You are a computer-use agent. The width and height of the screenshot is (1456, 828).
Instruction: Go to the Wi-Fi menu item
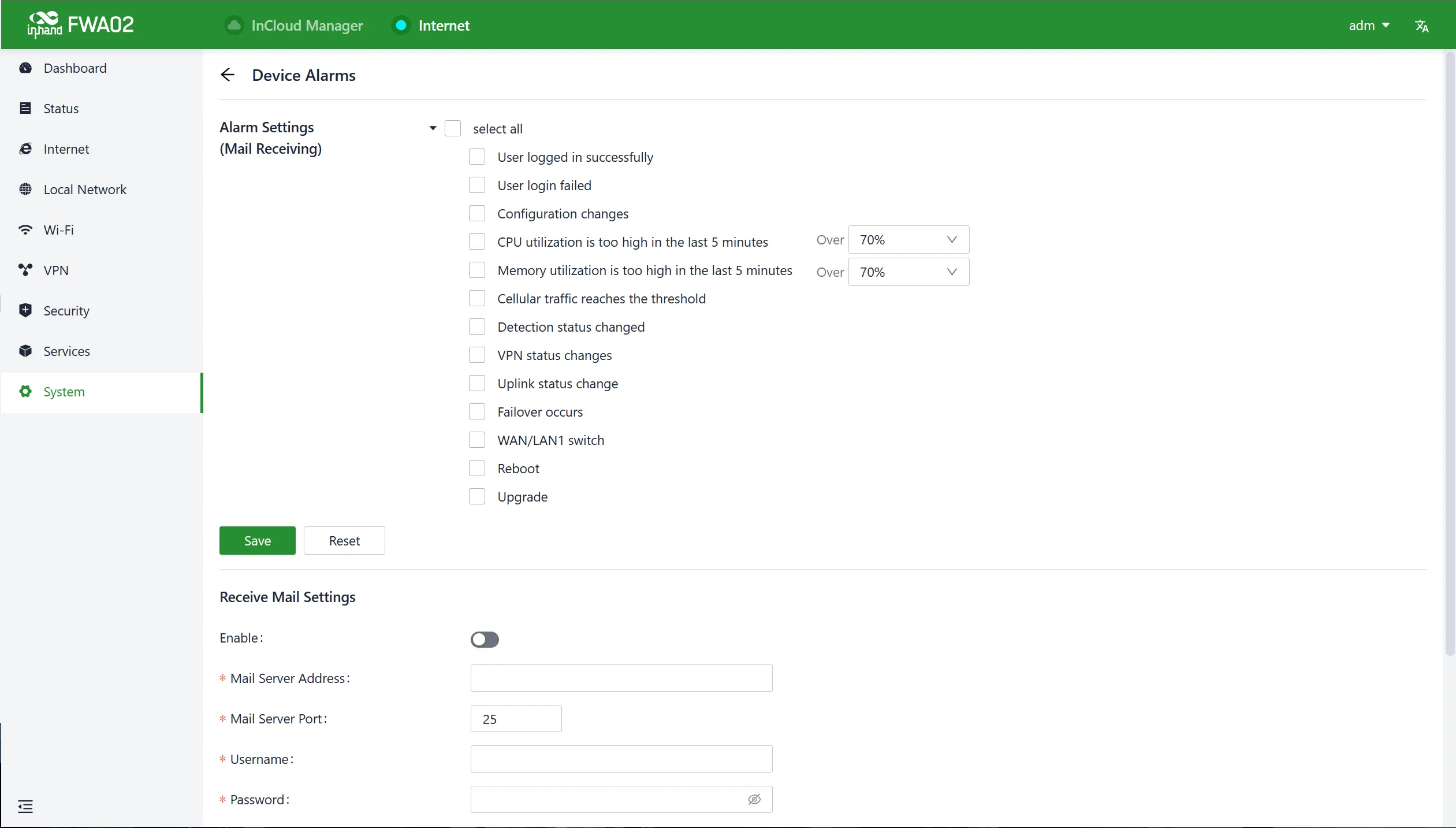pyautogui.click(x=102, y=230)
